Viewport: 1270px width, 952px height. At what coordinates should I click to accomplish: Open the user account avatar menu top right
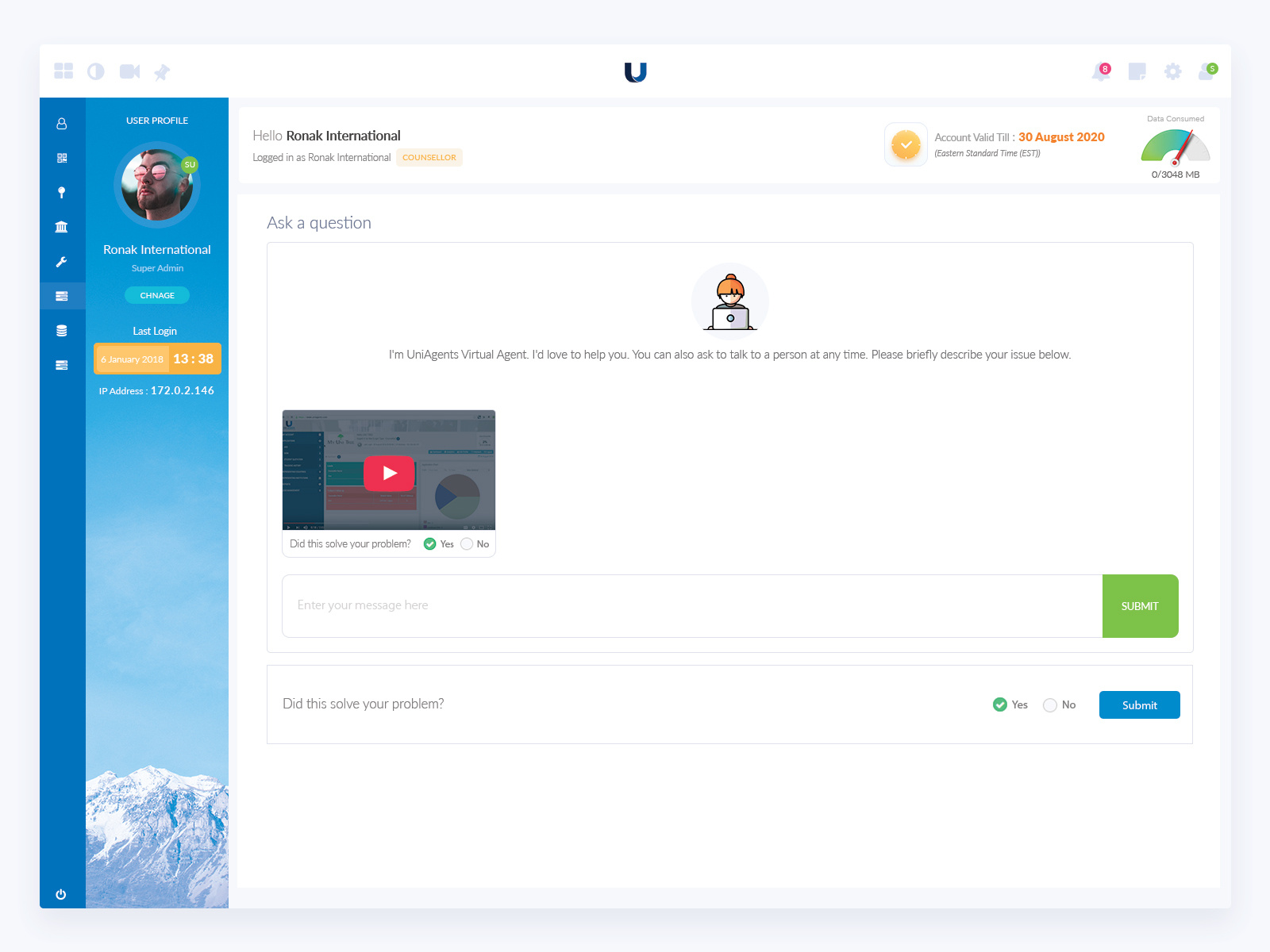(x=1208, y=71)
